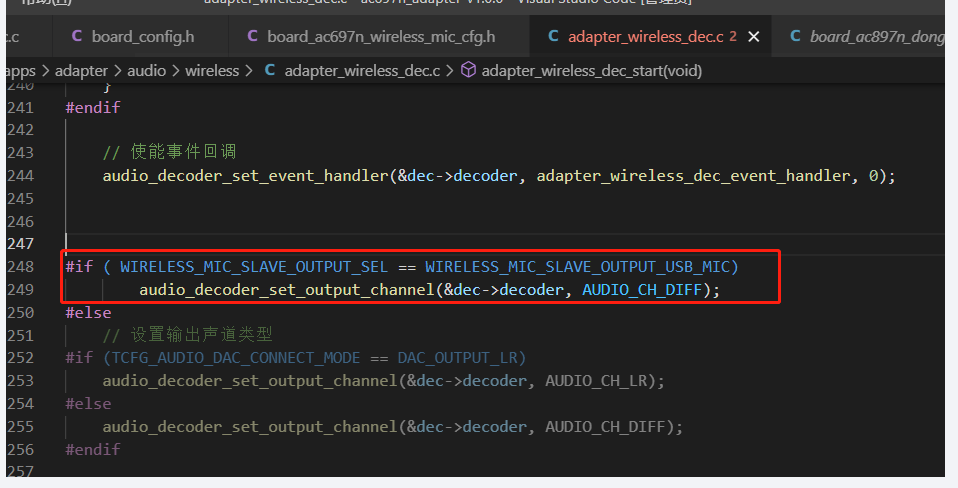Screen dimensions: 958x488
Task: Click line number 244 in the gutter
Action: pos(20,176)
